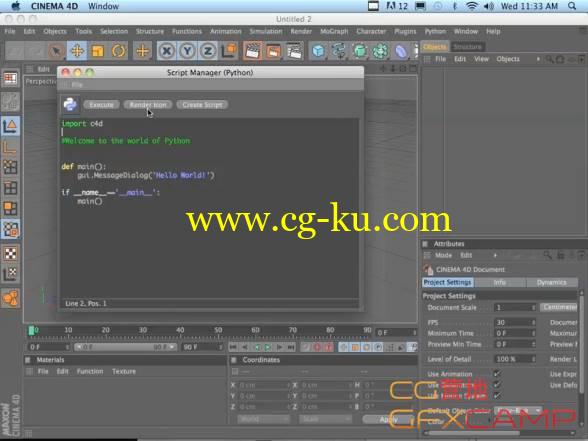Click the Minimum Time input field
The image size is (588, 441).
514,333
